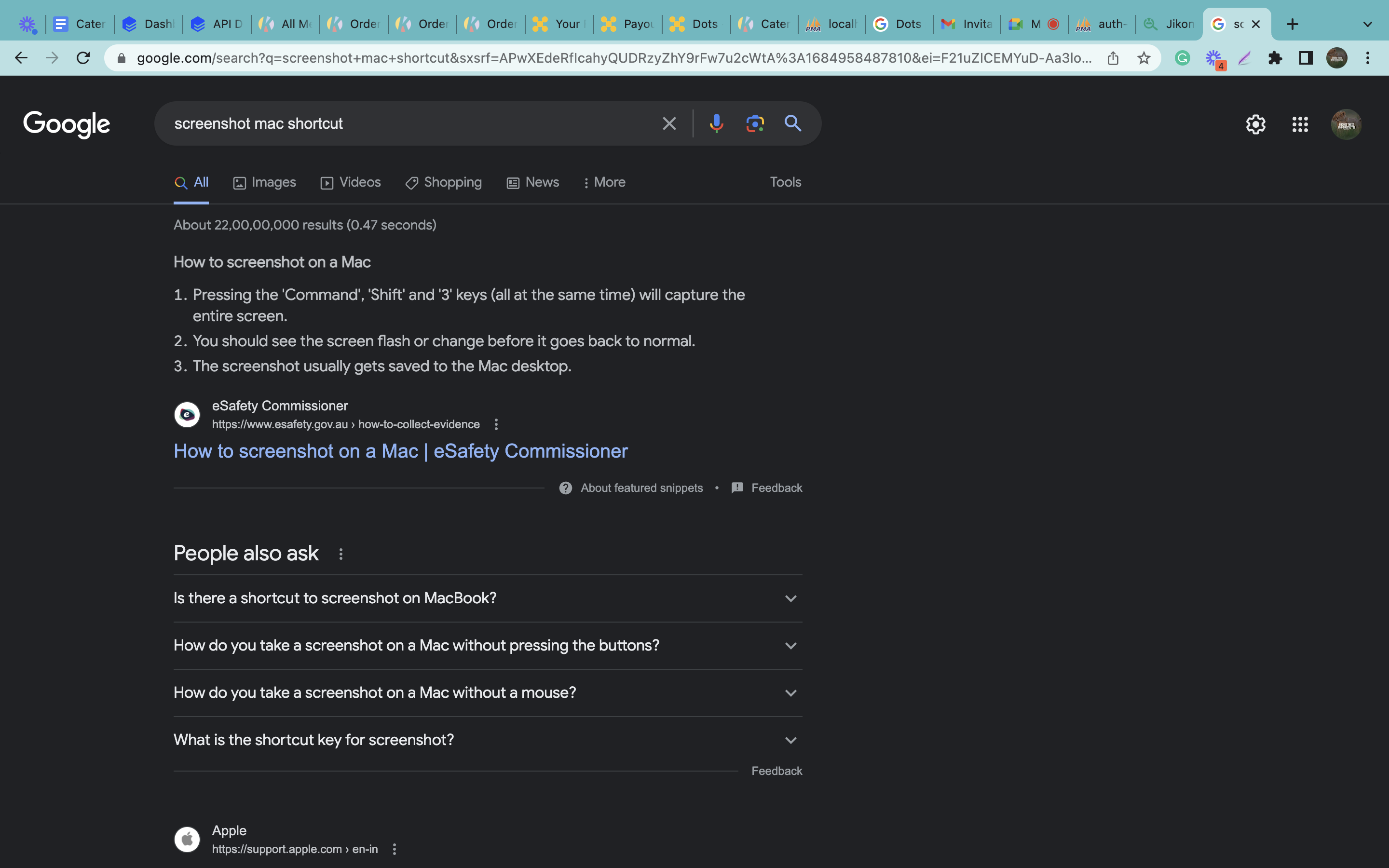Expand the question about screenshot without pressing the buttons
This screenshot has width=1389, height=868.
(488, 646)
